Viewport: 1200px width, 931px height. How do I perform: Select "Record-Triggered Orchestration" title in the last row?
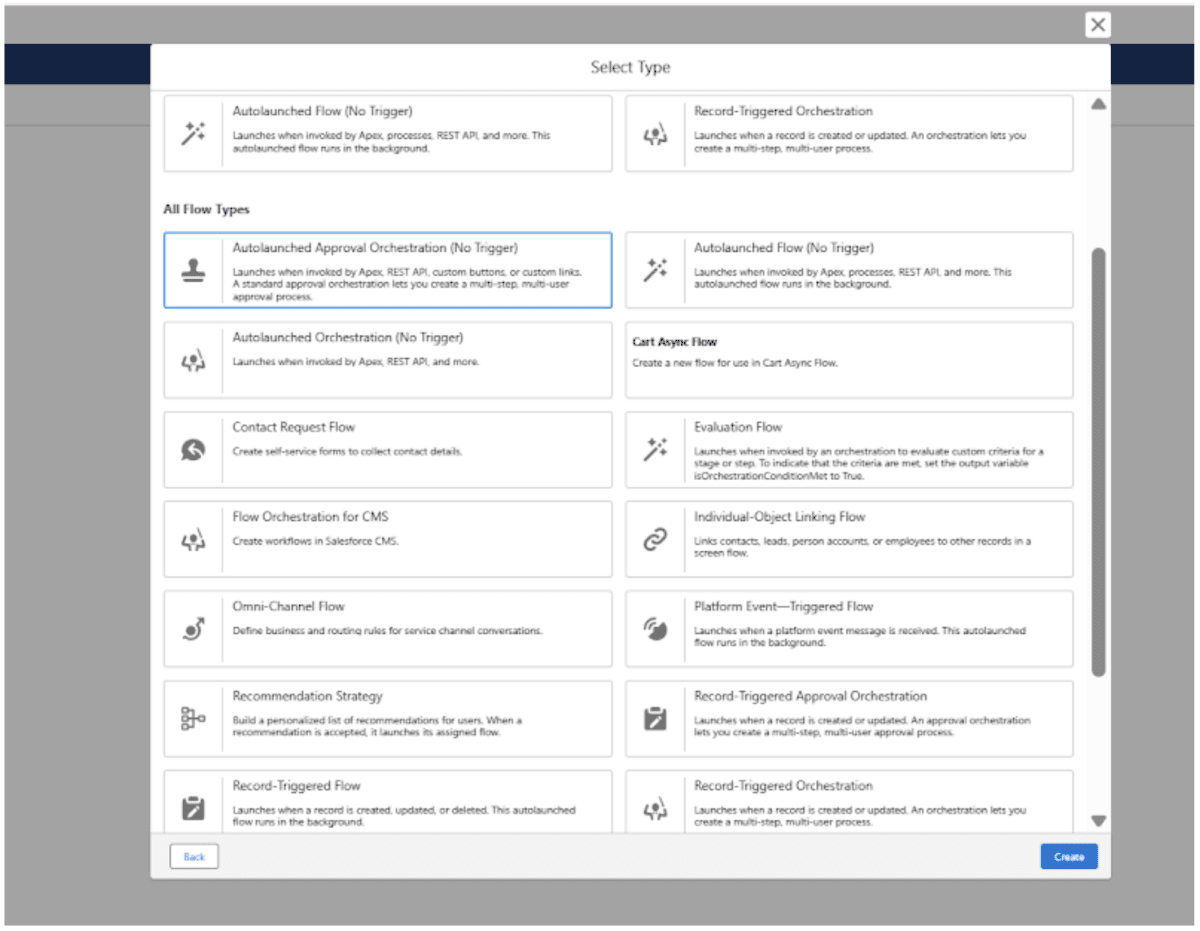click(784, 786)
